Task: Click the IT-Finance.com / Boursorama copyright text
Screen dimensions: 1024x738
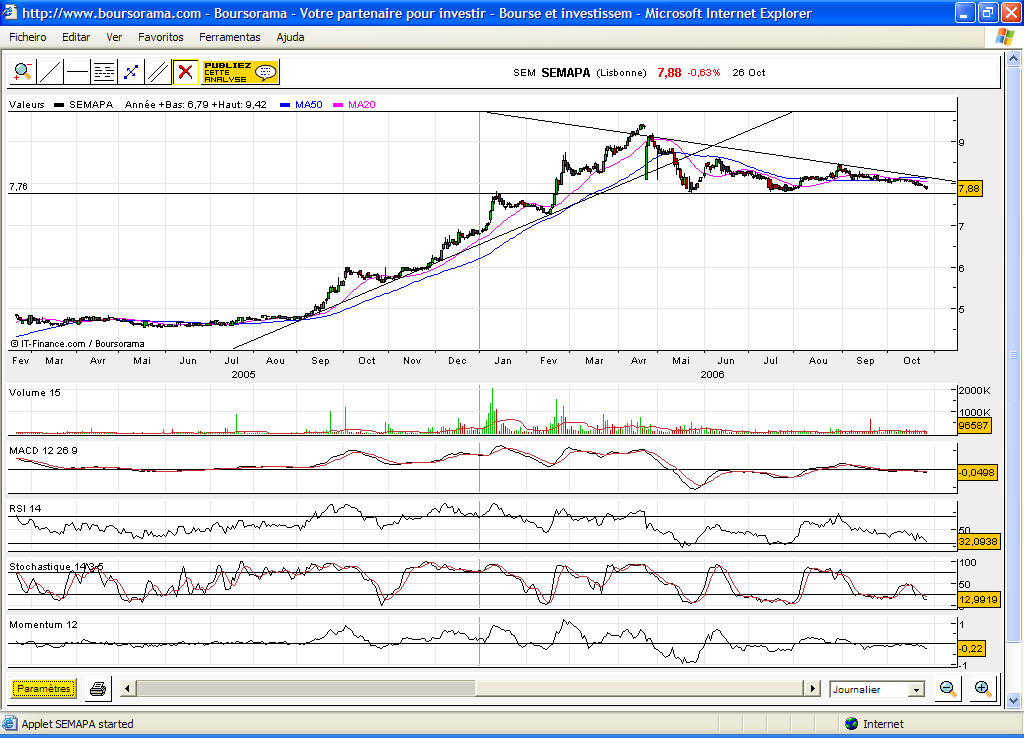Action: coord(78,344)
